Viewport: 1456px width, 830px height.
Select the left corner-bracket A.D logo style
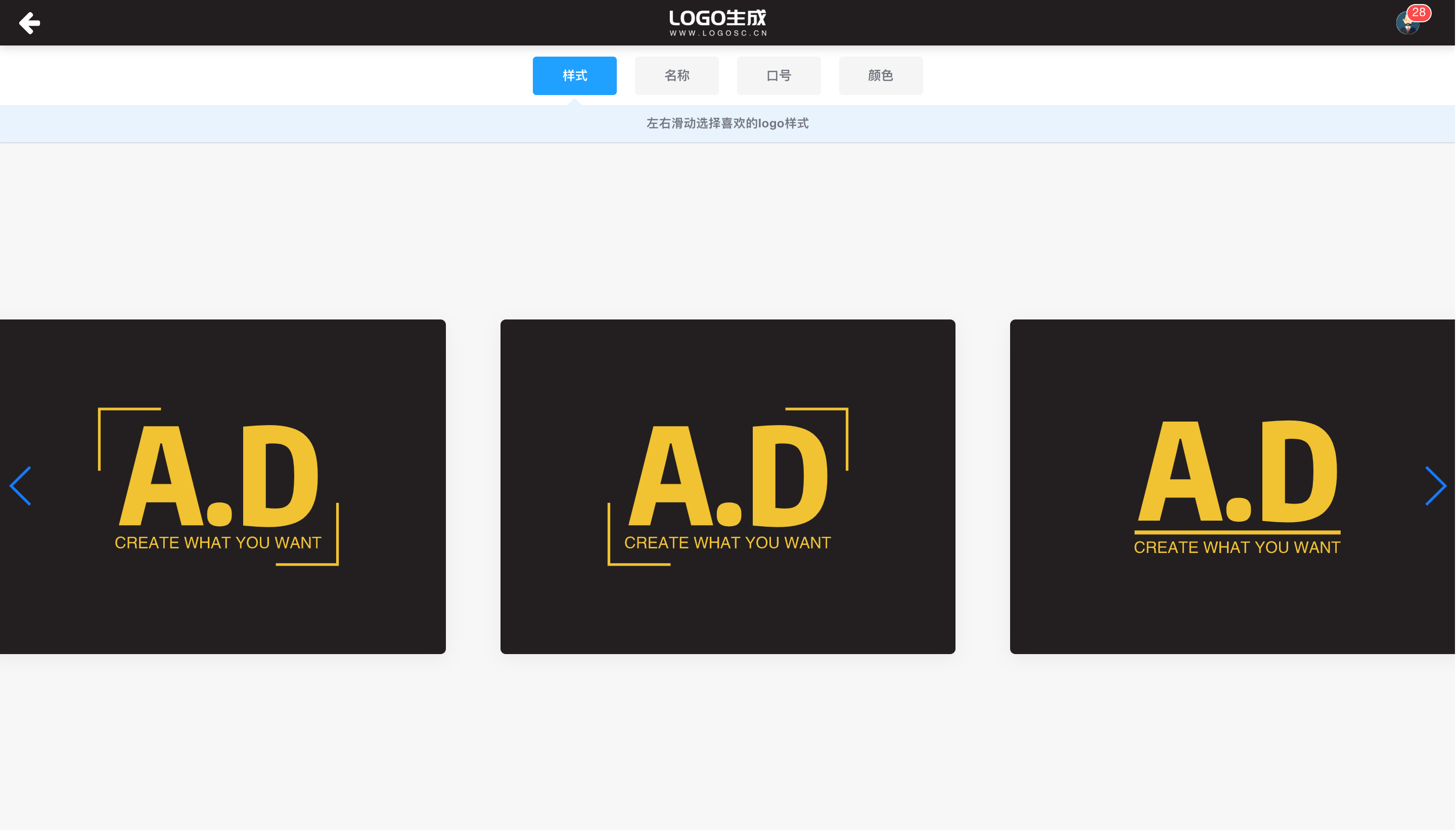coord(222,486)
